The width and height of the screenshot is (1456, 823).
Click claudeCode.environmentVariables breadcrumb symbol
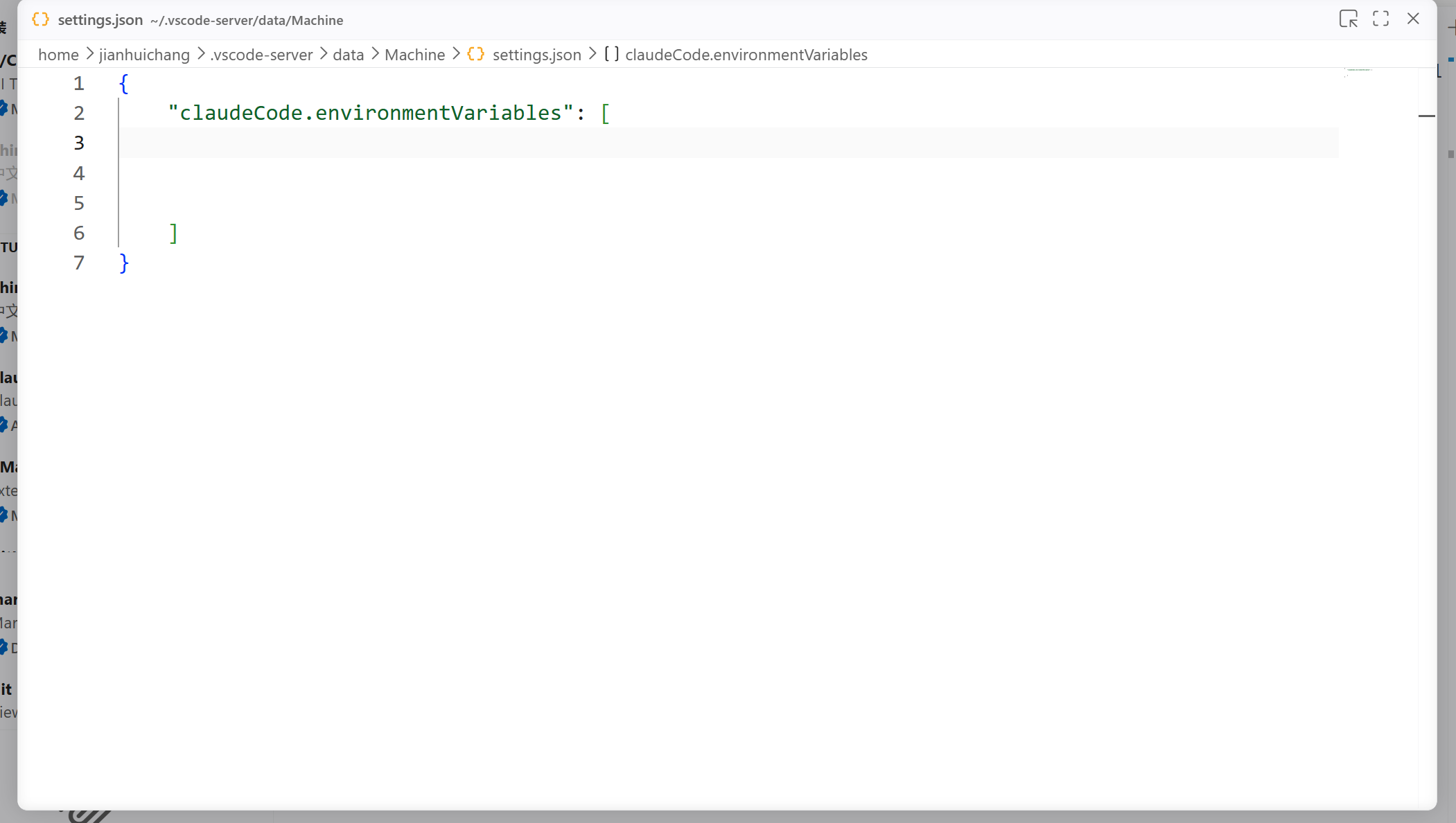coord(746,55)
